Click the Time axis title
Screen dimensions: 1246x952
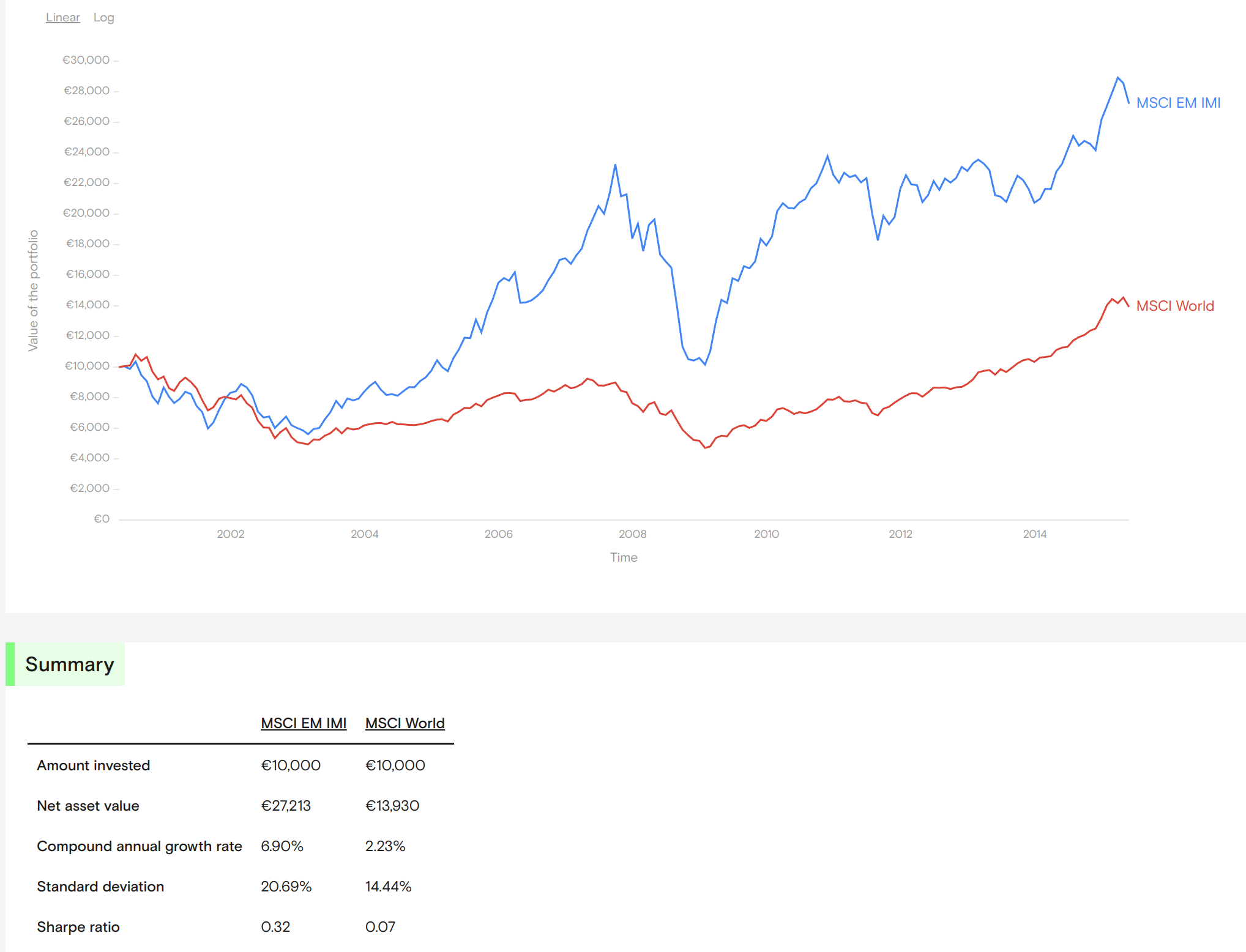[624, 557]
